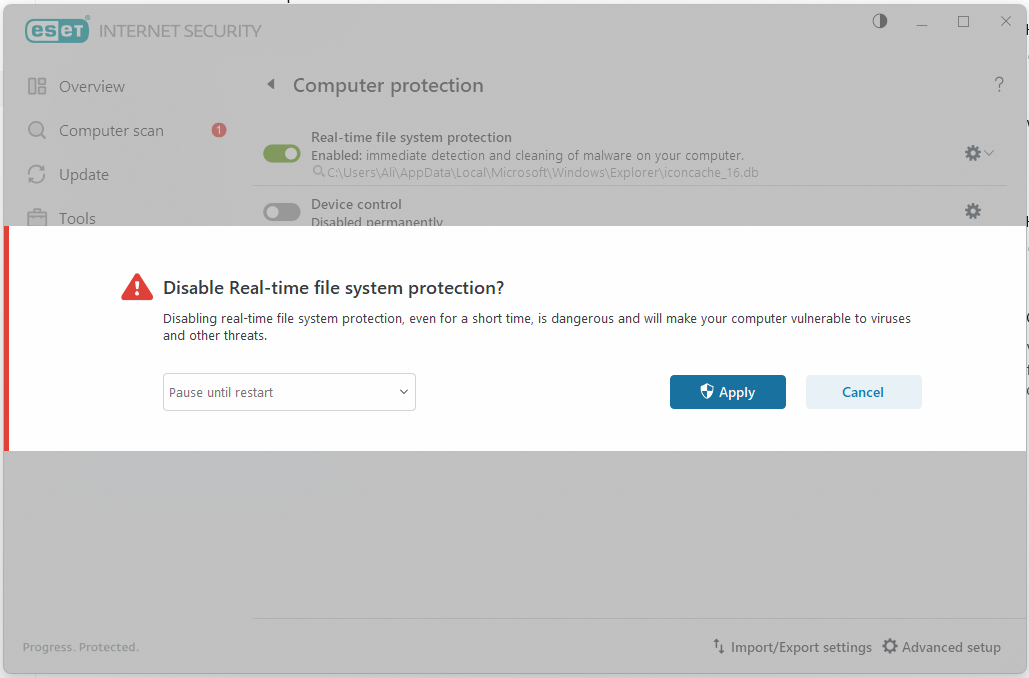Expand Real-time protection gear dropdown arrow
This screenshot has height=678, width=1029.
pyautogui.click(x=989, y=153)
